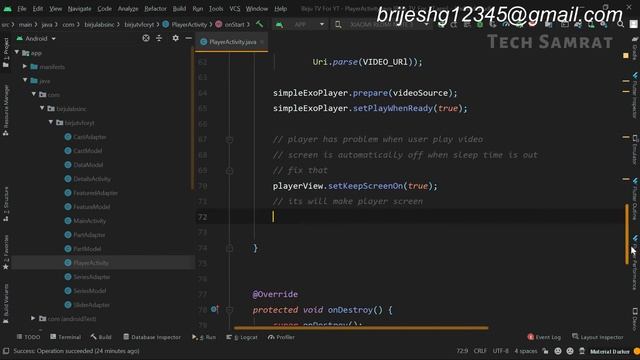
Task: Click the Collapse All icon in Project panel
Action: coord(159,38)
